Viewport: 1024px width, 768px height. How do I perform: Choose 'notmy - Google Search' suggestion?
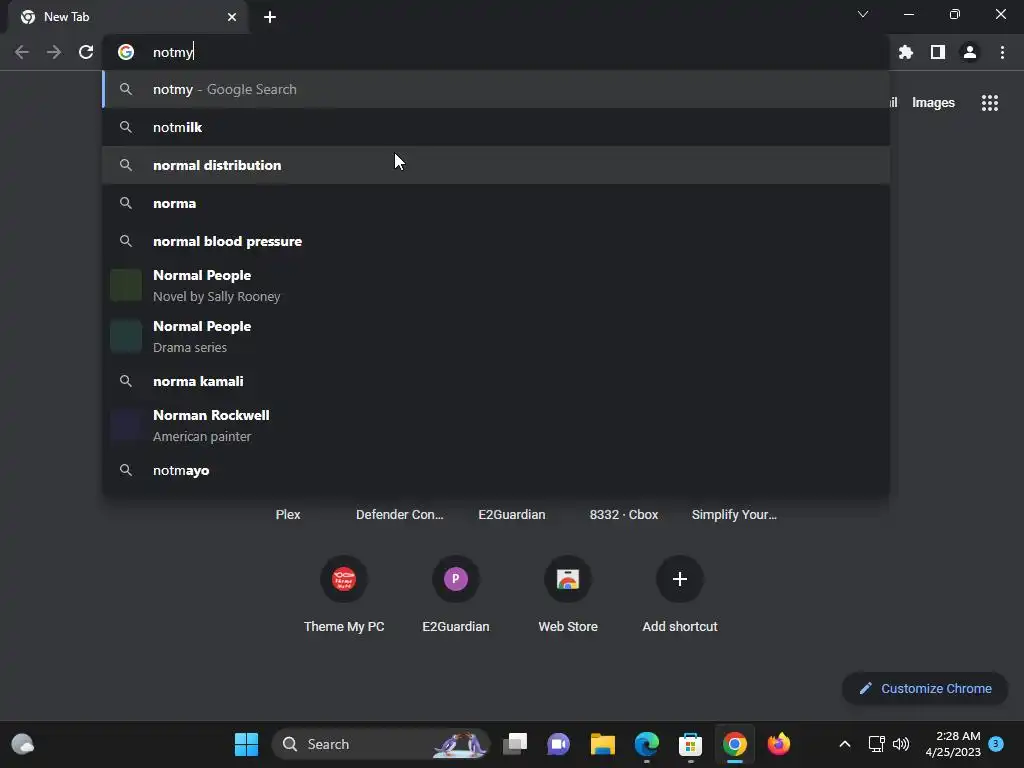496,89
